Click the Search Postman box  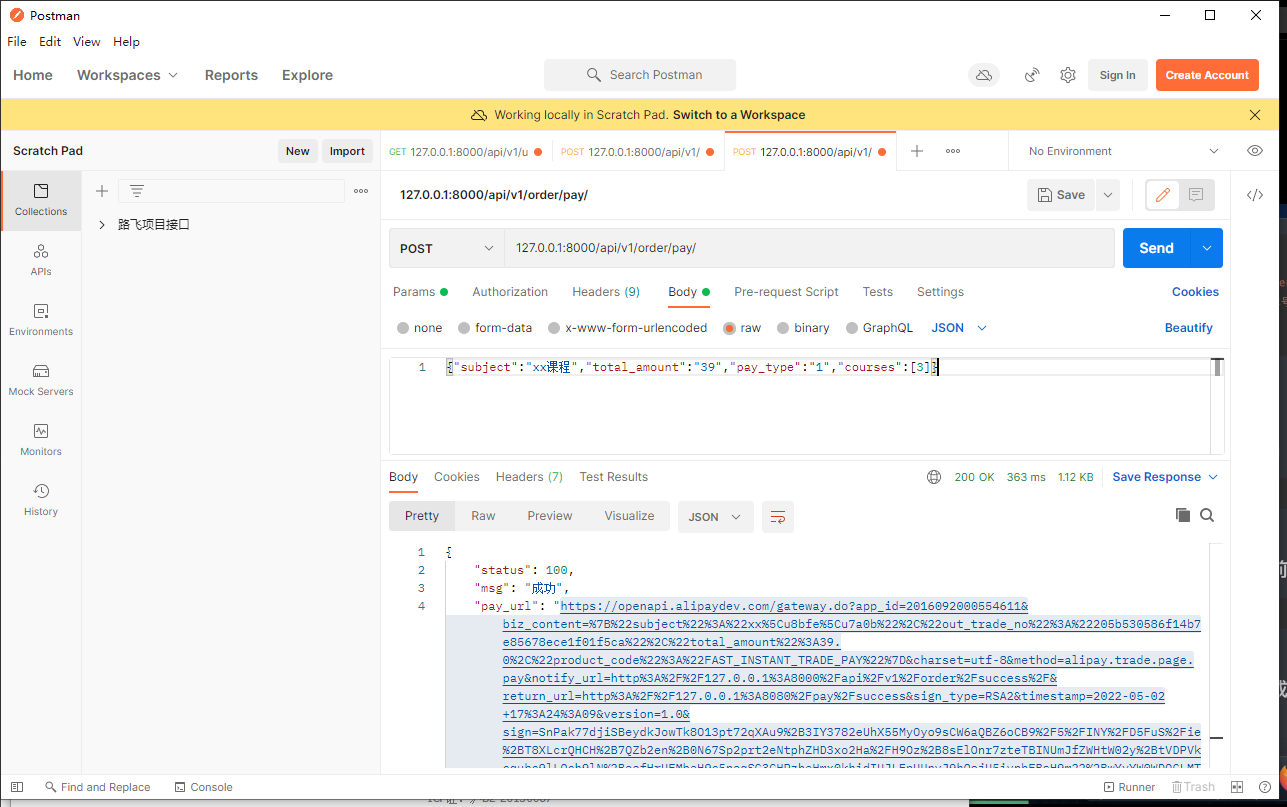tap(640, 75)
